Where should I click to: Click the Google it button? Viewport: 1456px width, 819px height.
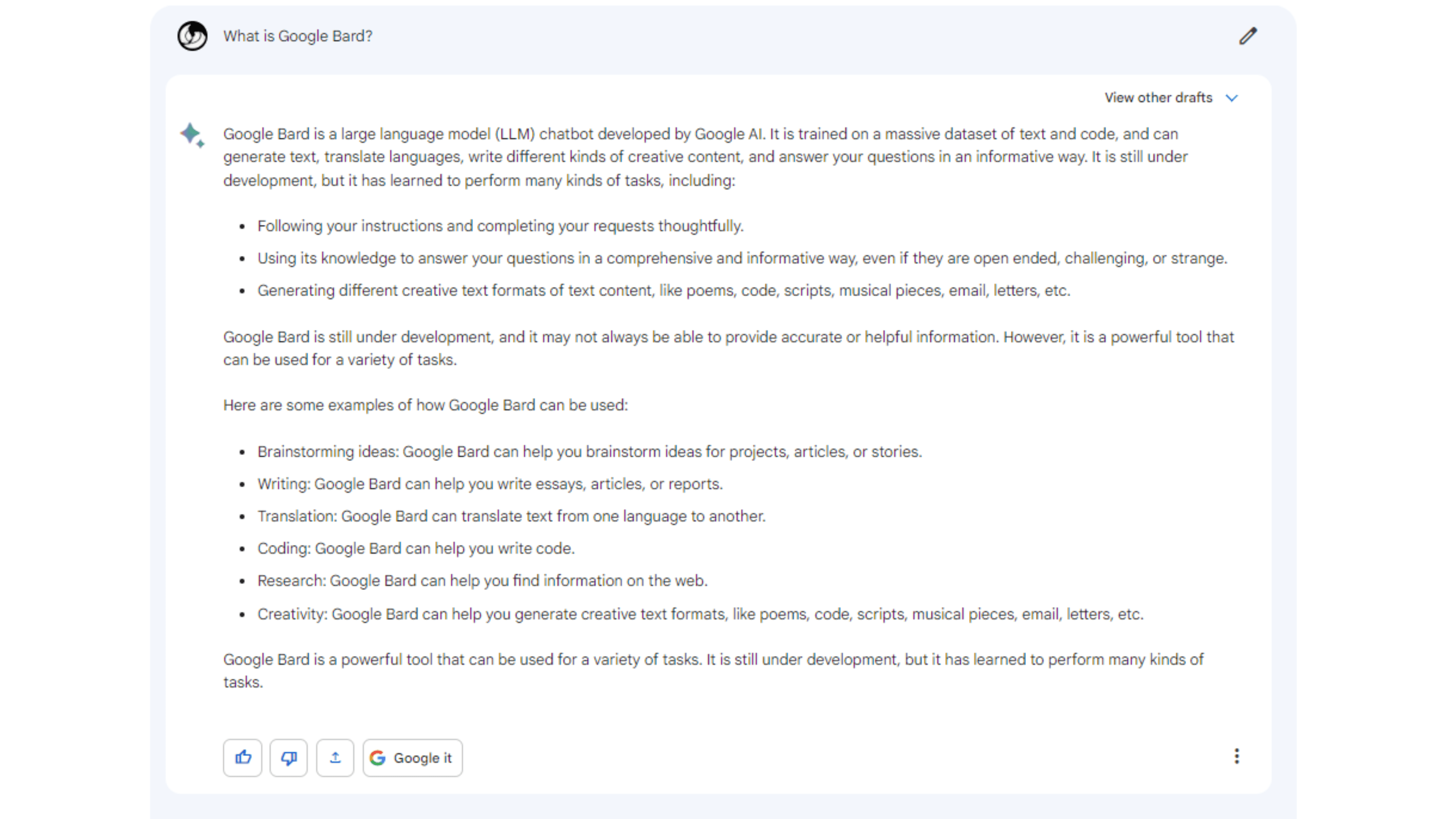[x=413, y=758]
